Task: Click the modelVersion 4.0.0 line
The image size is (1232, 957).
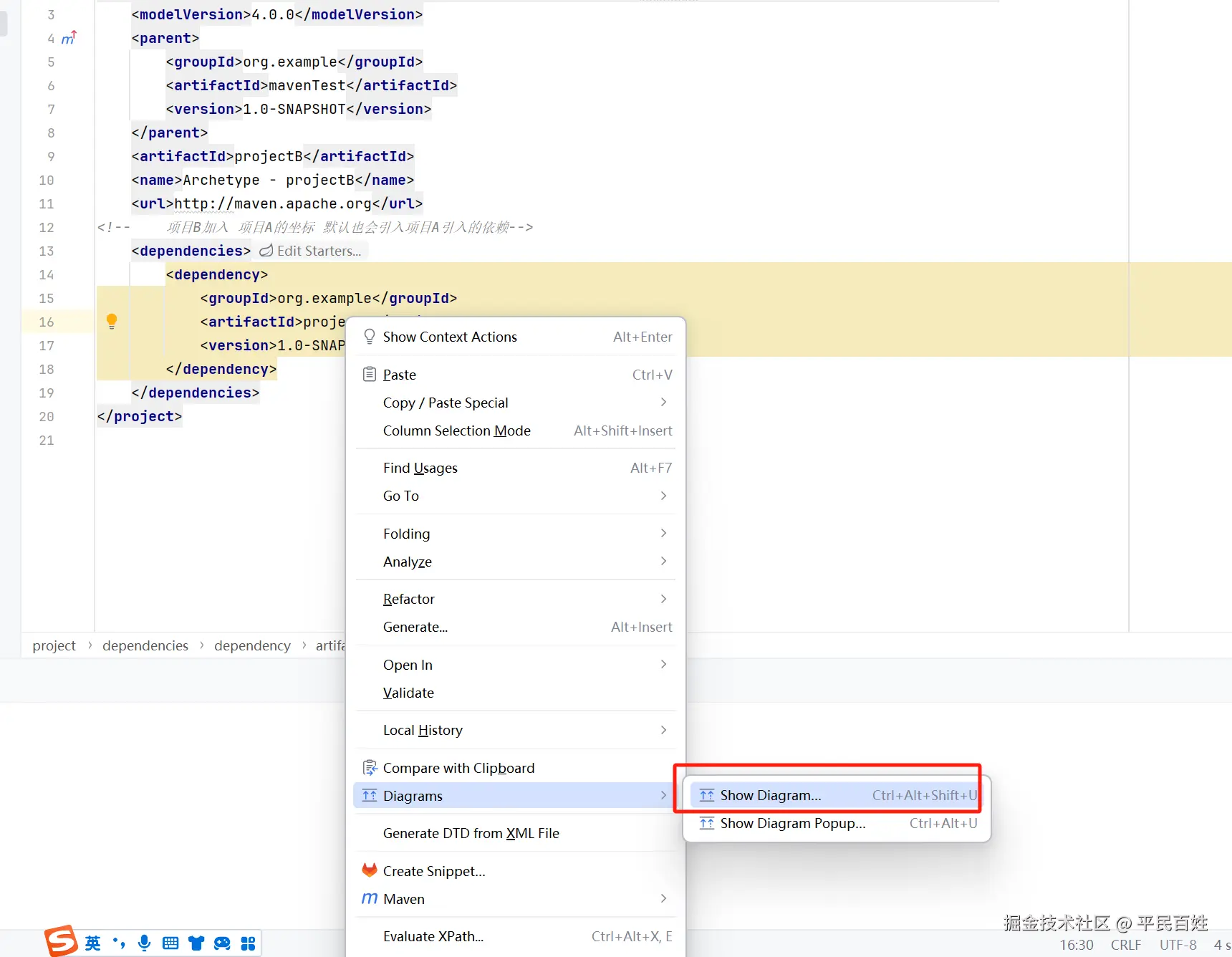Action: (x=277, y=14)
